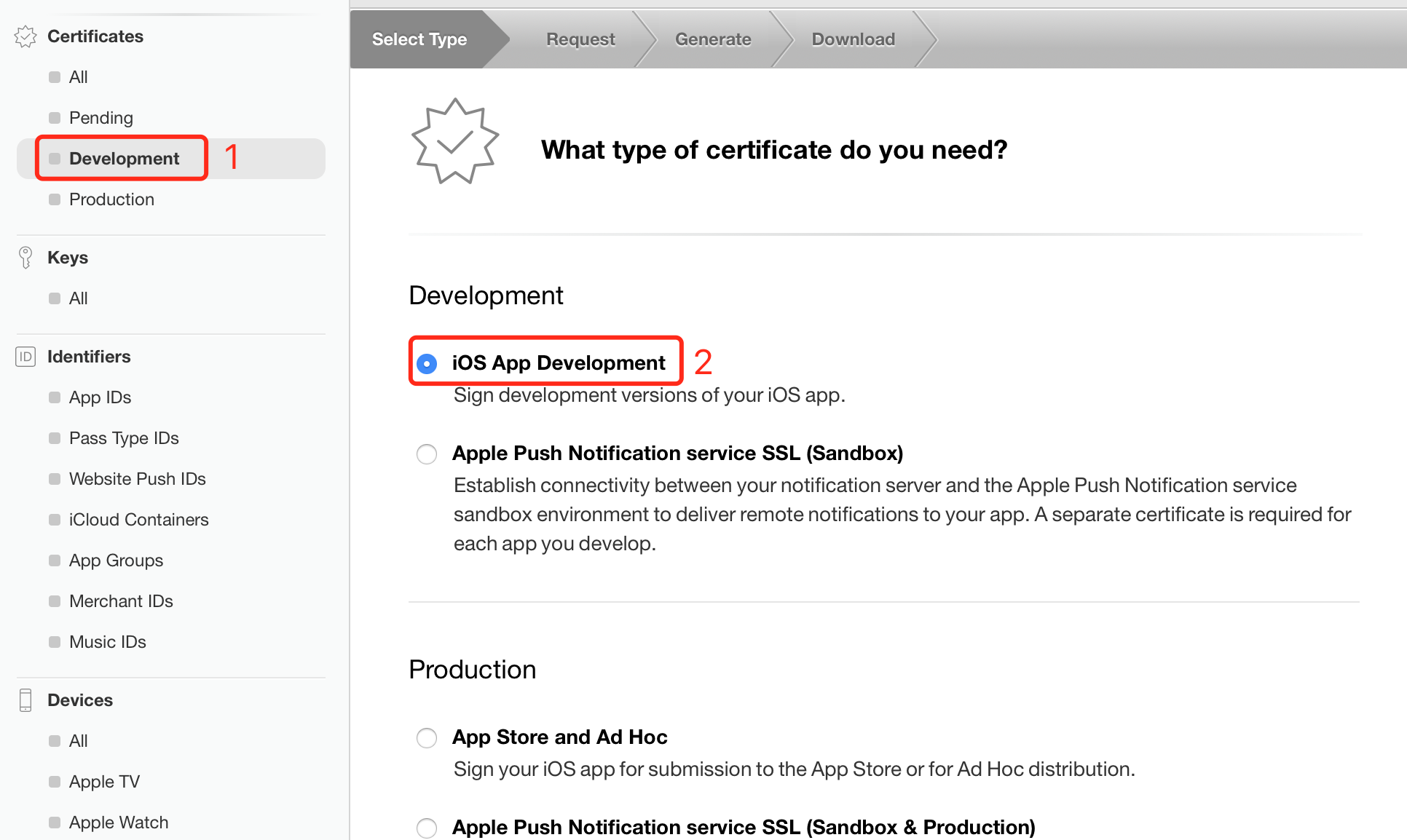Open iCloud Containers identifiers list

[138, 520]
